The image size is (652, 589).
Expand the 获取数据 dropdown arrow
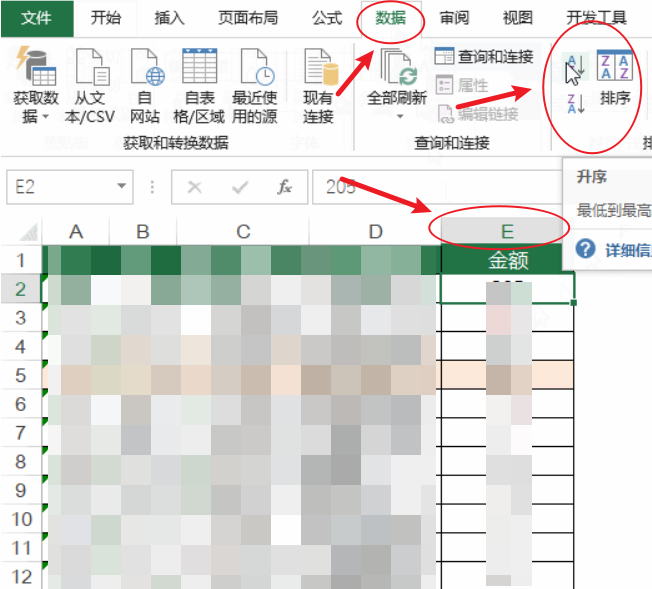45,117
